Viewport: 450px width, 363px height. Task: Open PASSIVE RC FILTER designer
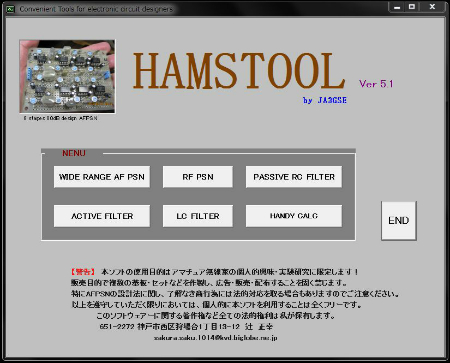[x=294, y=177]
